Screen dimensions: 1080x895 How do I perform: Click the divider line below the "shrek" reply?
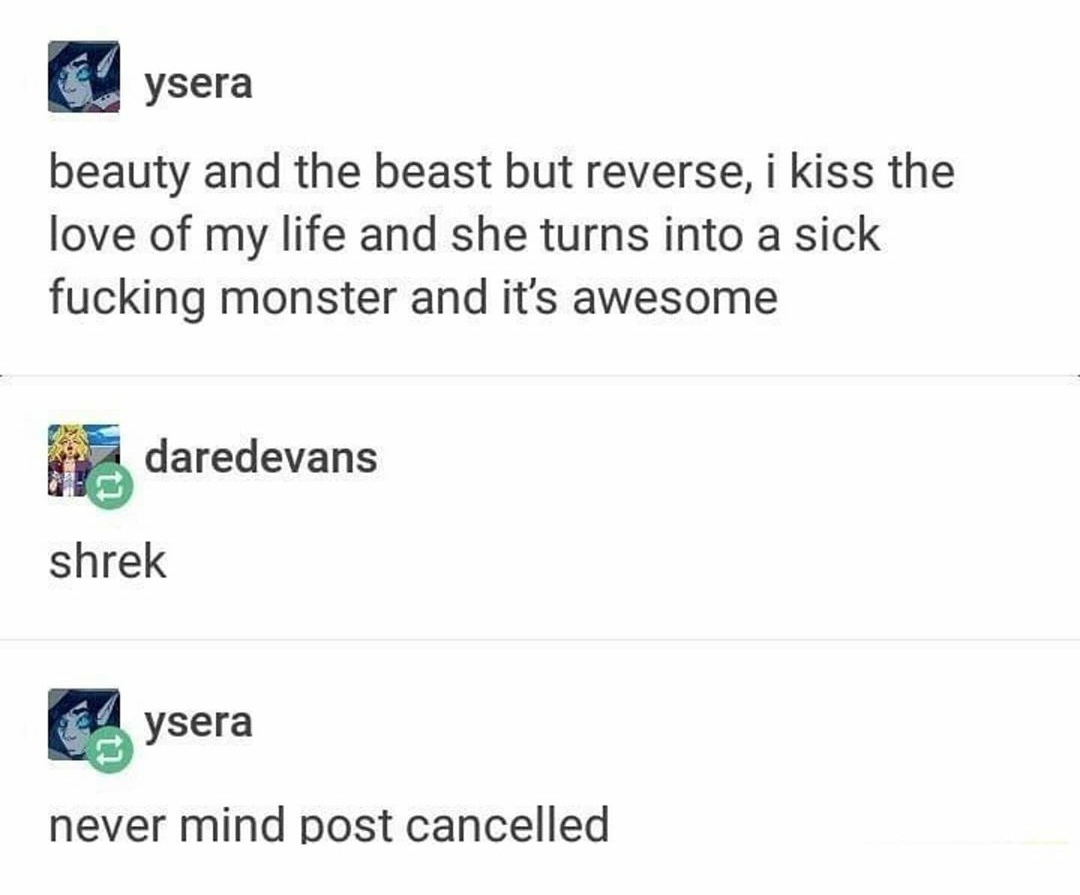tap(540, 639)
